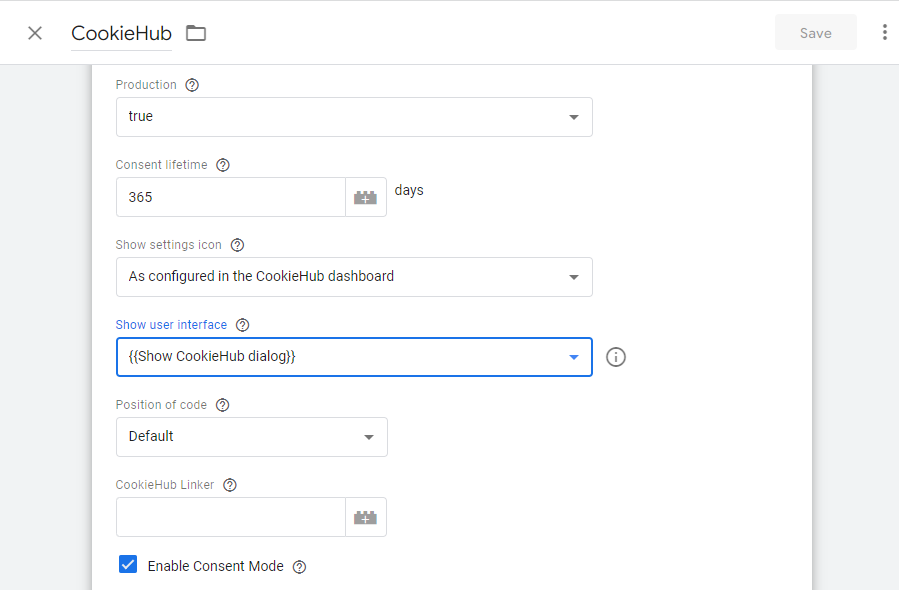Edit the Consent lifetime value 365

click(x=230, y=196)
